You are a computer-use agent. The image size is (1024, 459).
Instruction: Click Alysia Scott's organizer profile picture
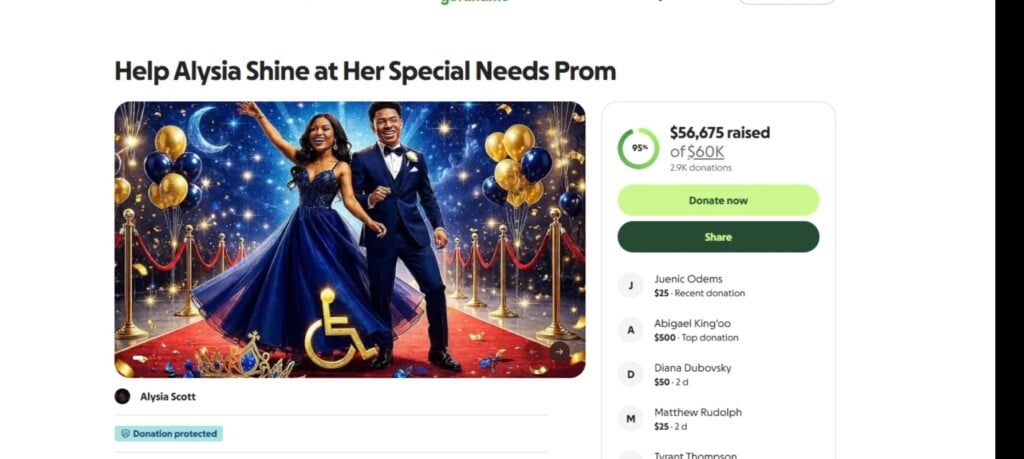pyautogui.click(x=123, y=396)
